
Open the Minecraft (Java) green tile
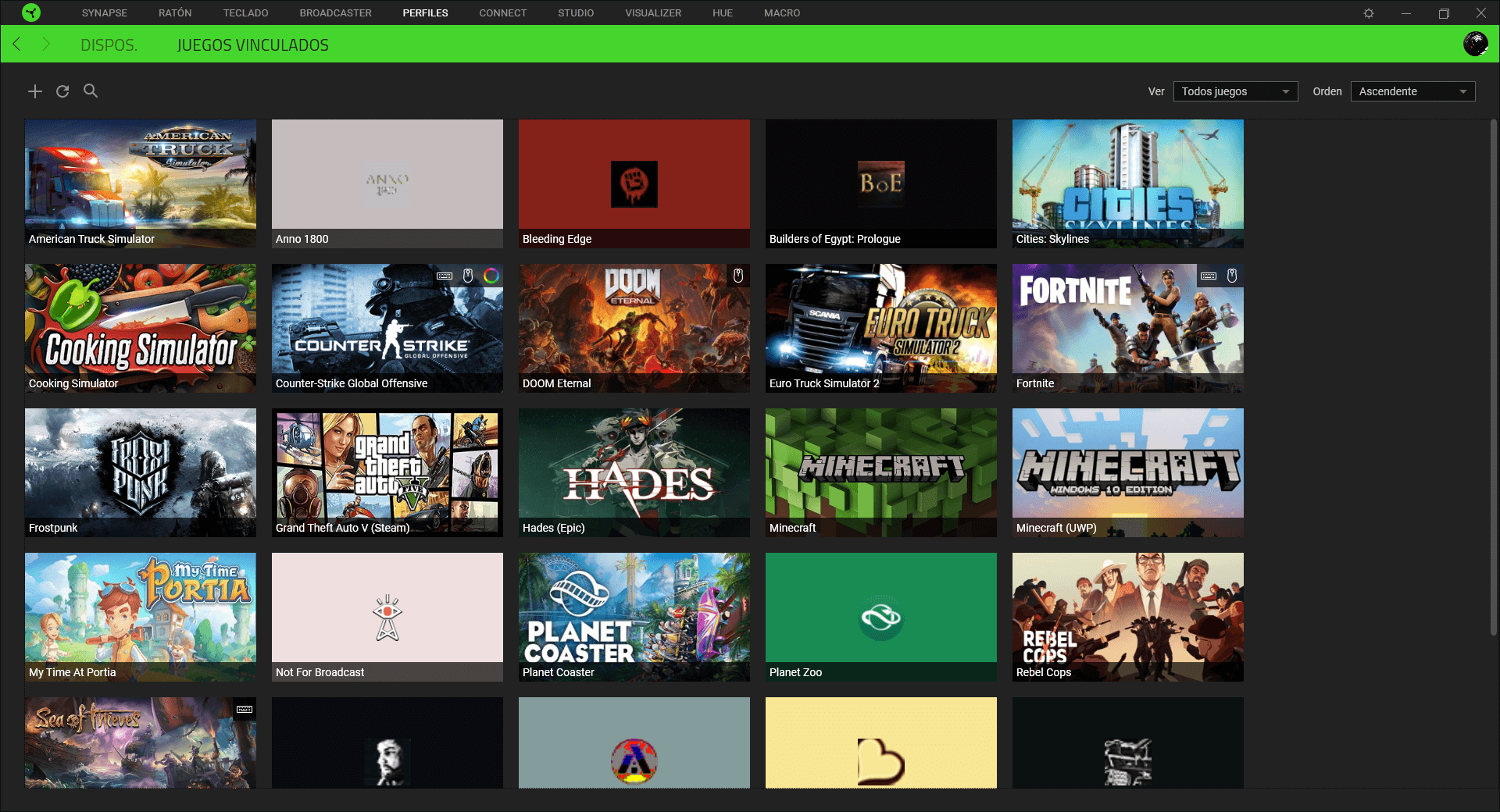point(881,472)
